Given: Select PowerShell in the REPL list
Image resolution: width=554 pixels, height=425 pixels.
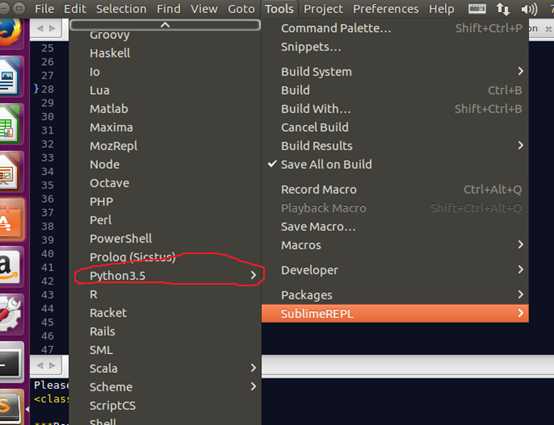Looking at the screenshot, I should (x=165, y=238).
